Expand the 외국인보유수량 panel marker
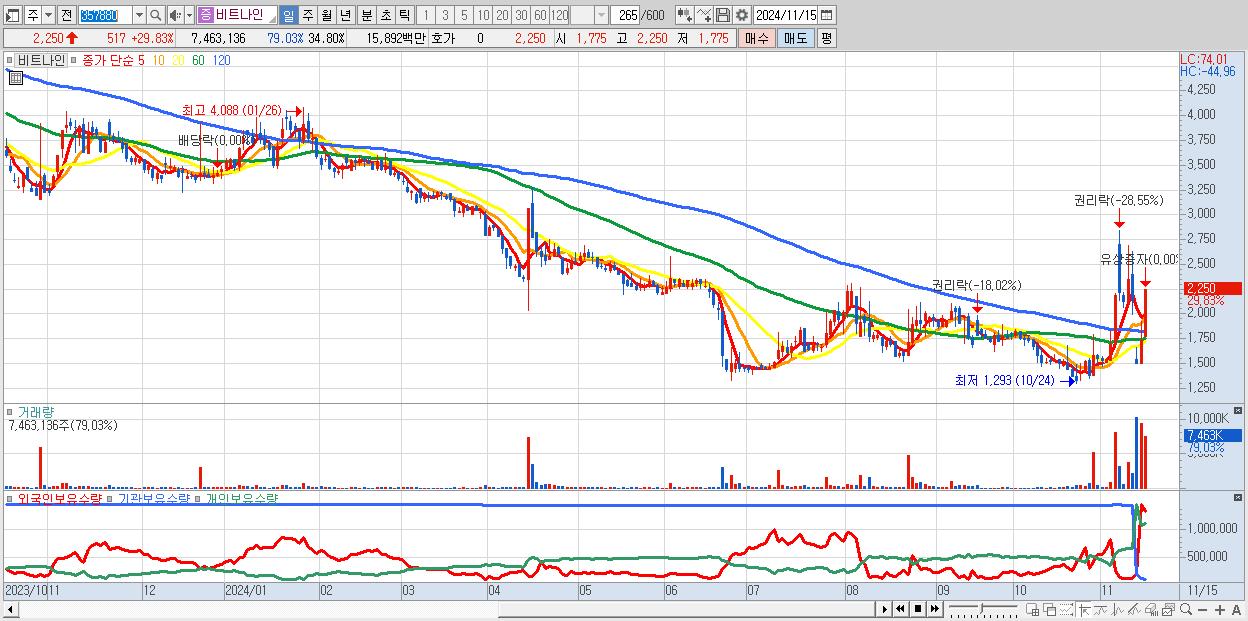 tap(11, 498)
